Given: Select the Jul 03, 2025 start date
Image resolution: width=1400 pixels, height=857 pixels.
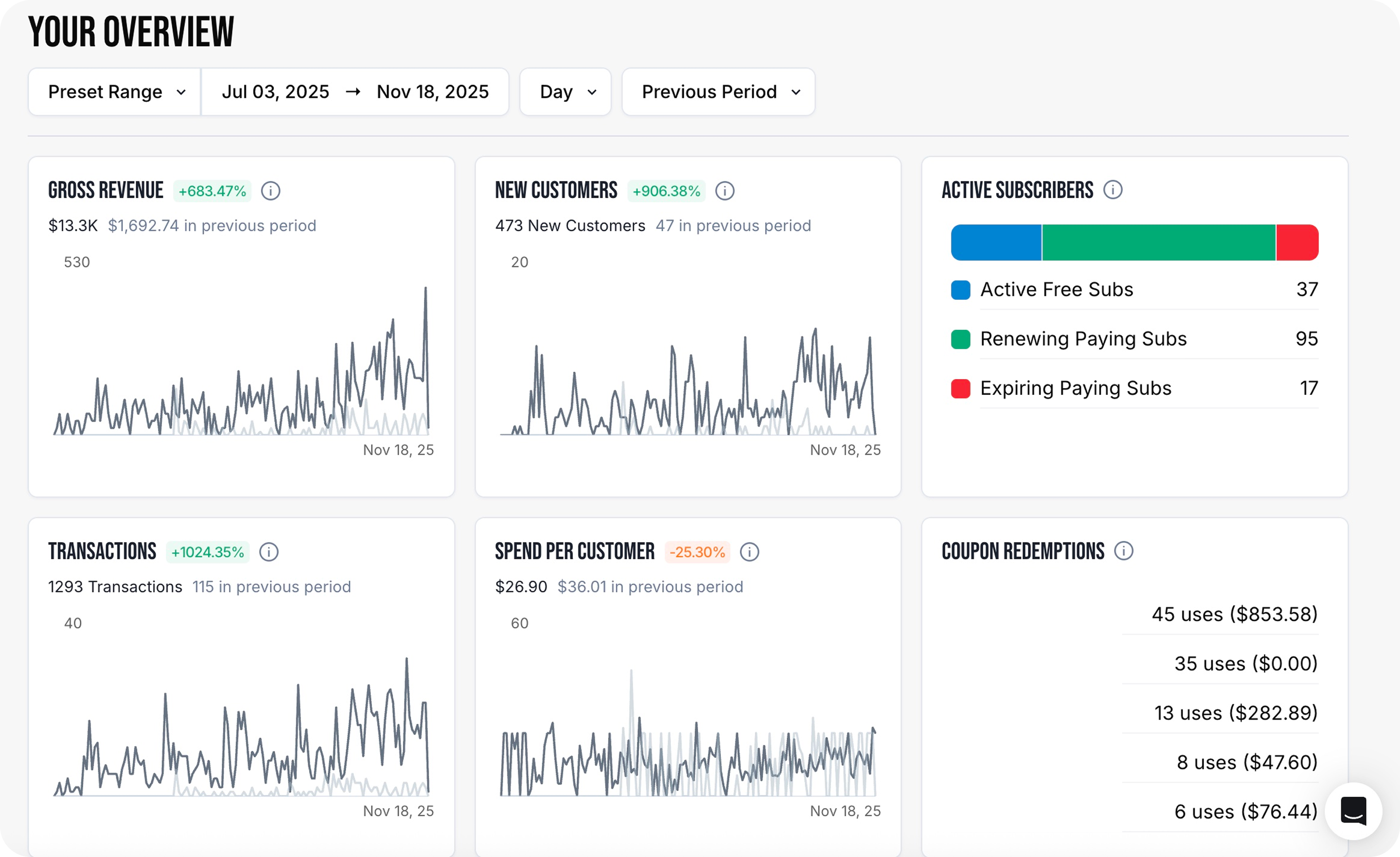Looking at the screenshot, I should click(276, 92).
